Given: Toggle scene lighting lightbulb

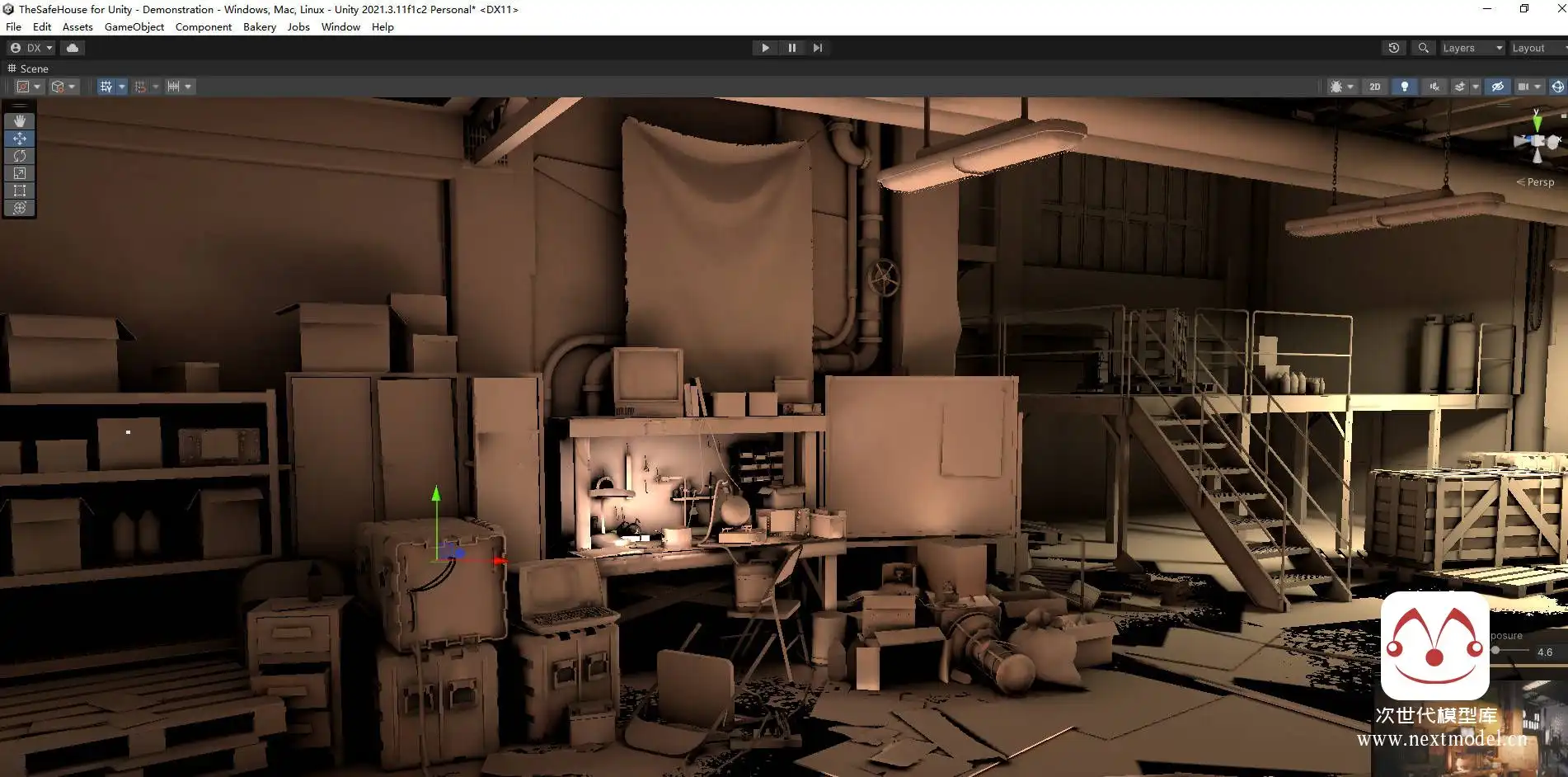Looking at the screenshot, I should (1404, 87).
